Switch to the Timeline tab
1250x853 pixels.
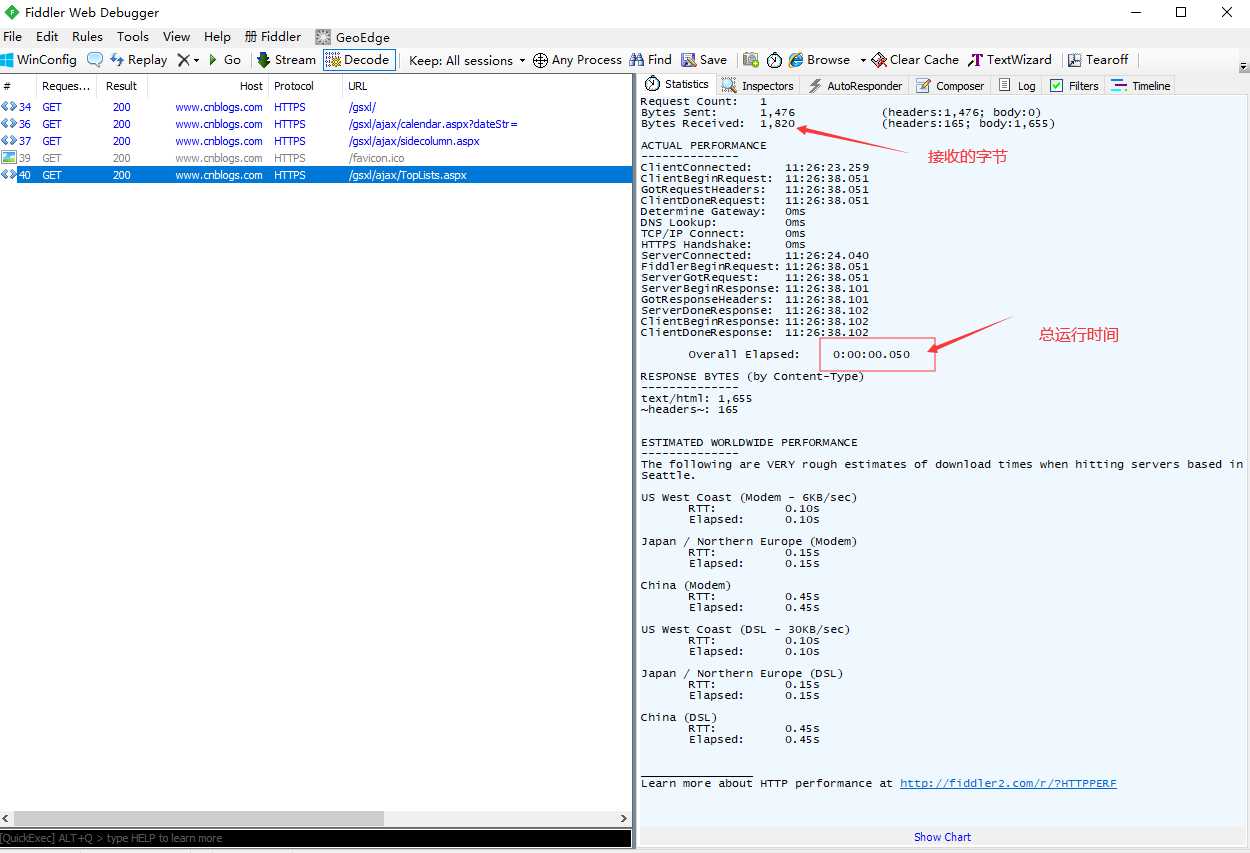(x=1141, y=86)
